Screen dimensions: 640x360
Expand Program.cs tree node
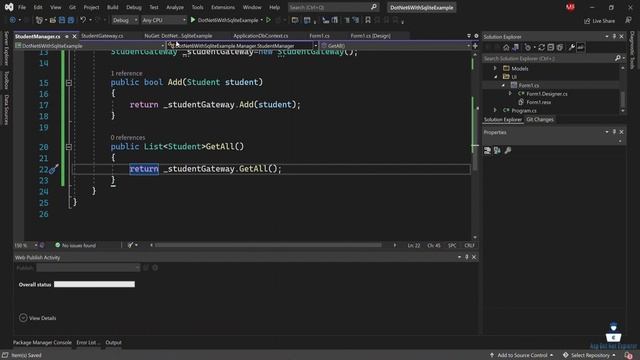click(x=495, y=111)
